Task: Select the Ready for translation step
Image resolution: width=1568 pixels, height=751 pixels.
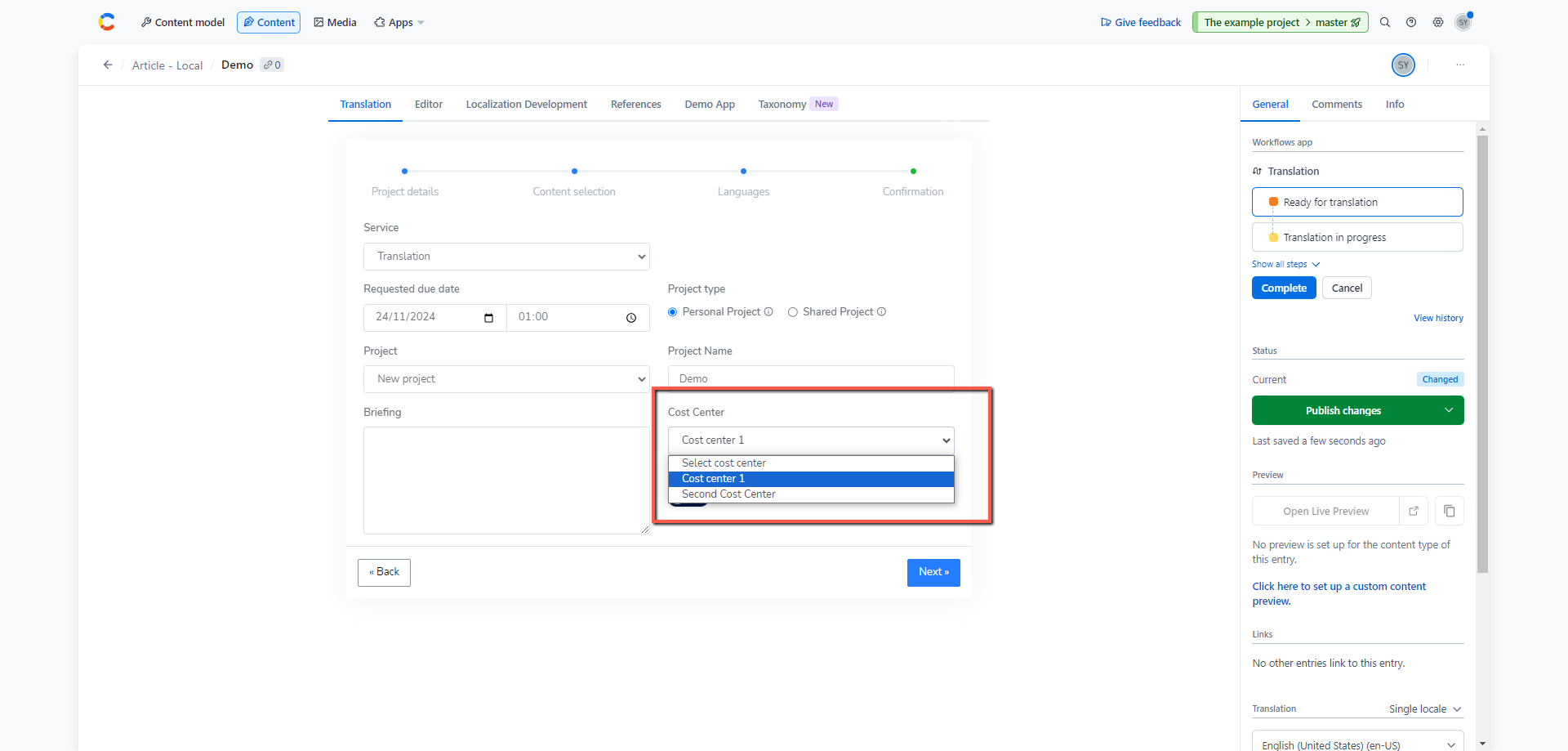Action: click(1357, 202)
